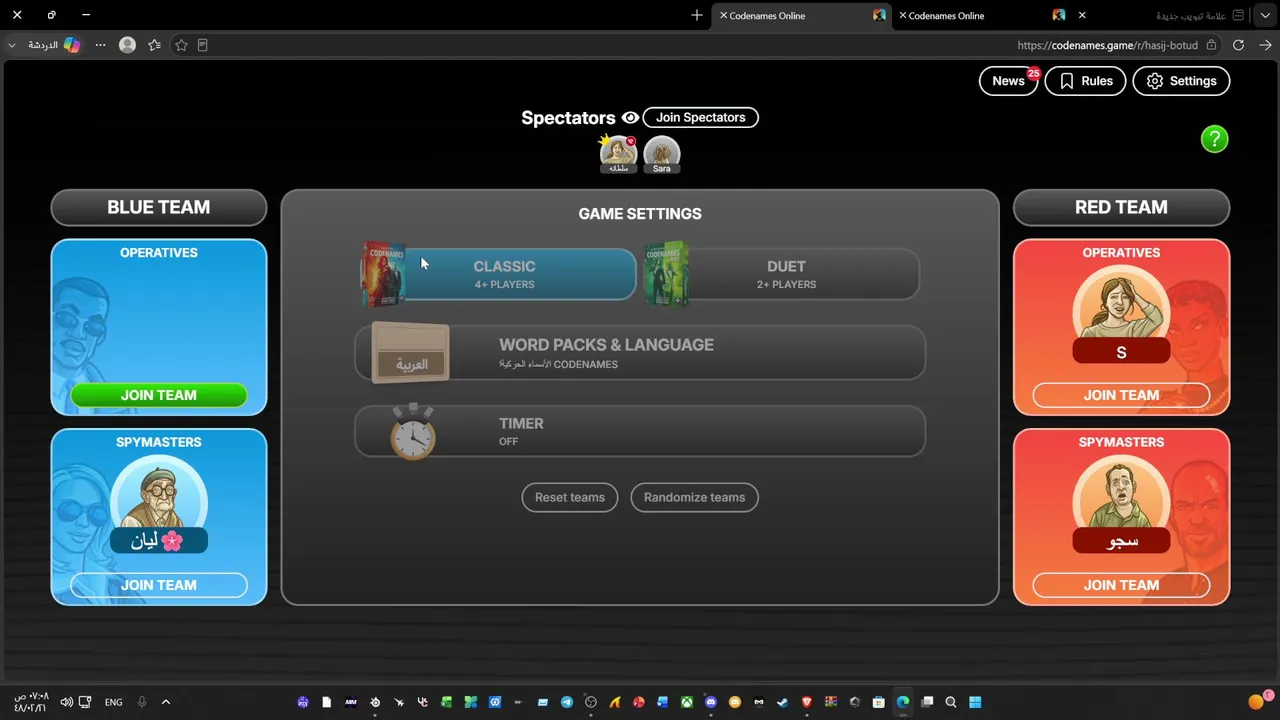Reload the page

(x=1238, y=45)
